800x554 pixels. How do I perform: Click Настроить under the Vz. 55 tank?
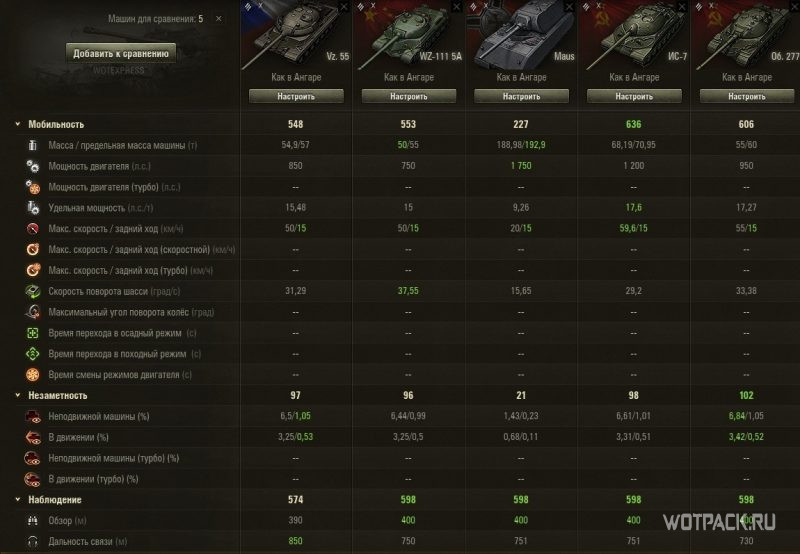click(296, 96)
